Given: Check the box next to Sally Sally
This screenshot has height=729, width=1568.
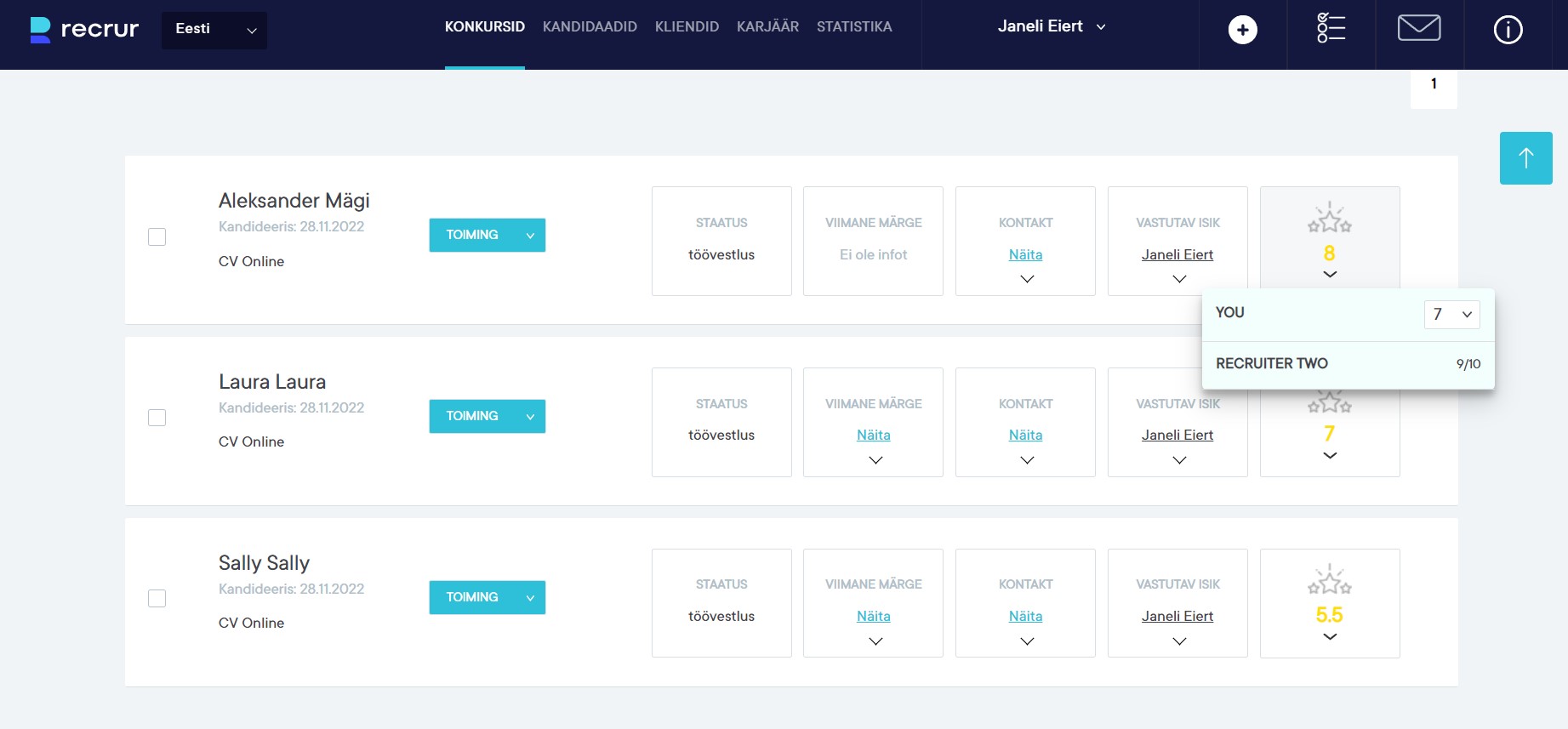Looking at the screenshot, I should point(157,599).
